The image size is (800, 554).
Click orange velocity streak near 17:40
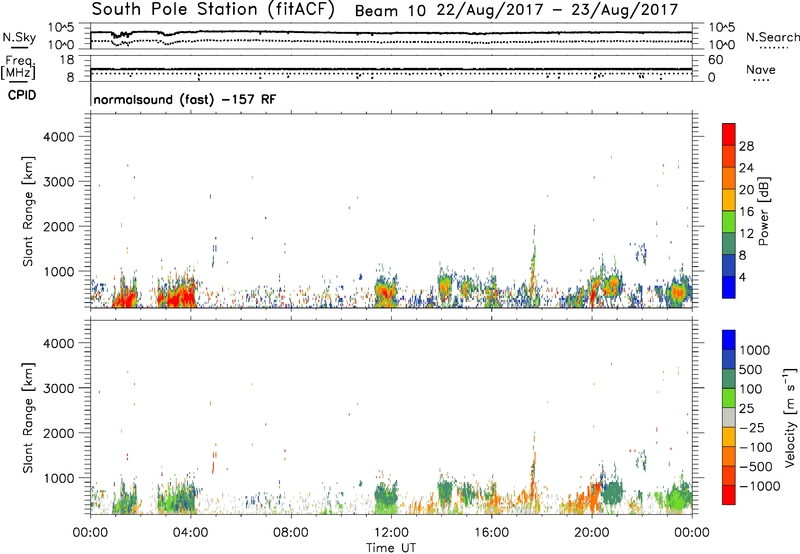tap(533, 474)
